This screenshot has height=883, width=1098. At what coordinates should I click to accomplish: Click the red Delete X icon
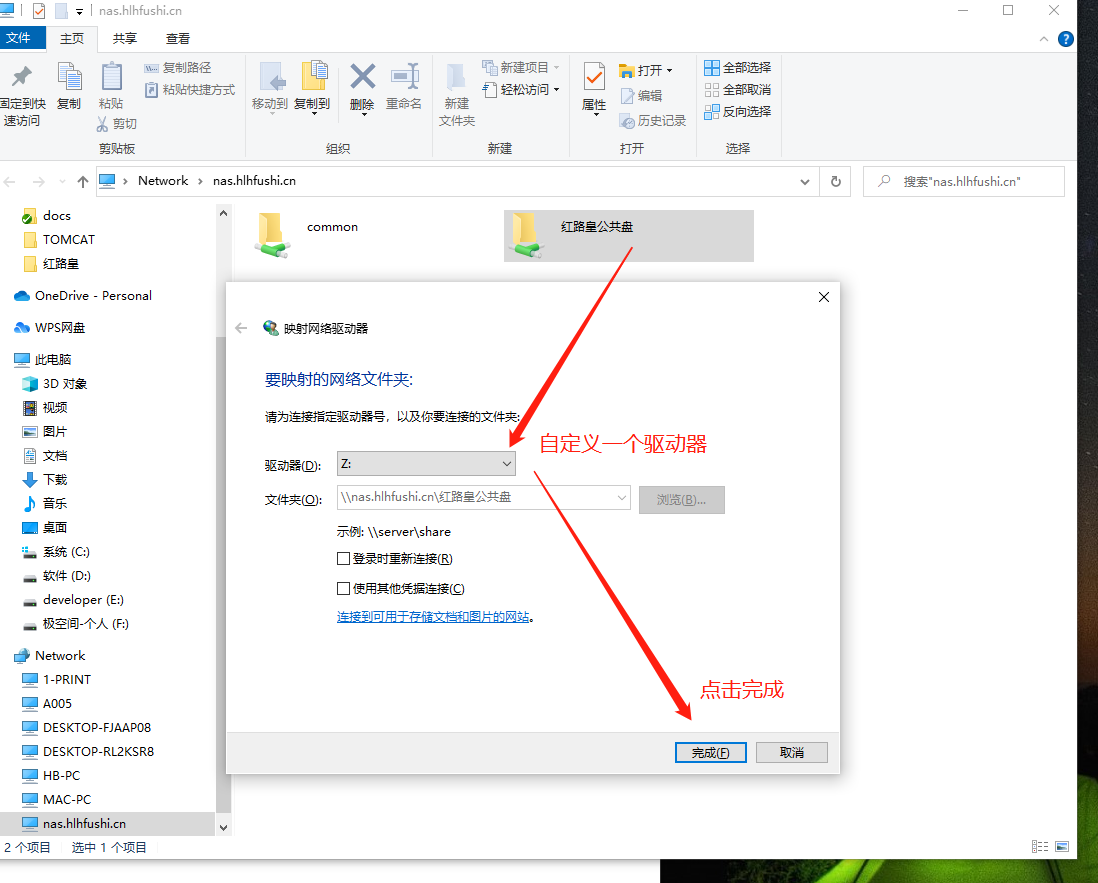(x=362, y=78)
